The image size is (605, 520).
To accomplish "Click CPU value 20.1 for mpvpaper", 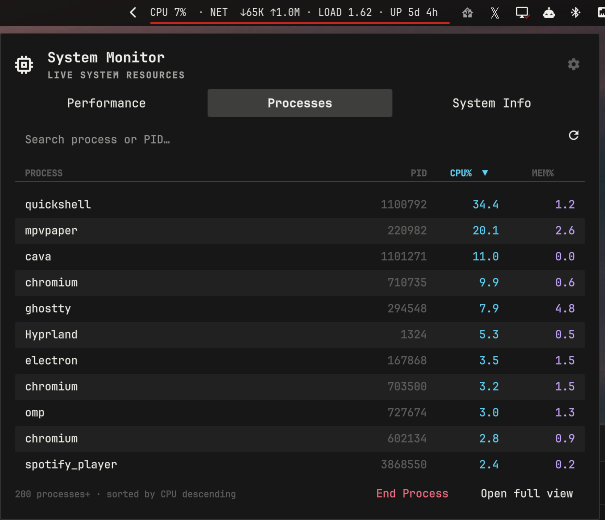I will (485, 231).
